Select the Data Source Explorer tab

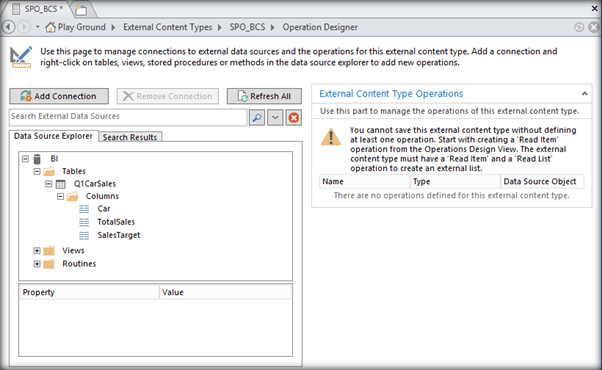tap(53, 136)
